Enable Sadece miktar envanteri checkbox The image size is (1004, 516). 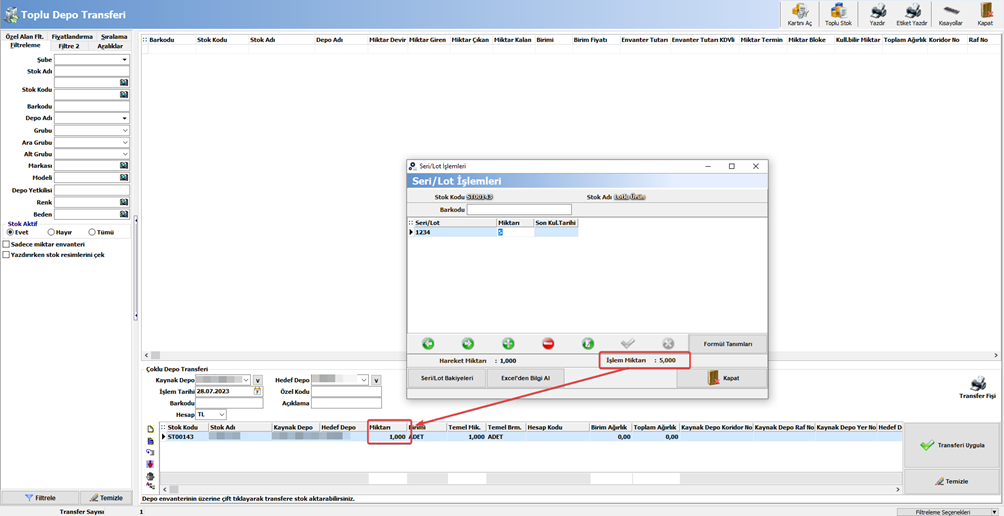(6, 244)
